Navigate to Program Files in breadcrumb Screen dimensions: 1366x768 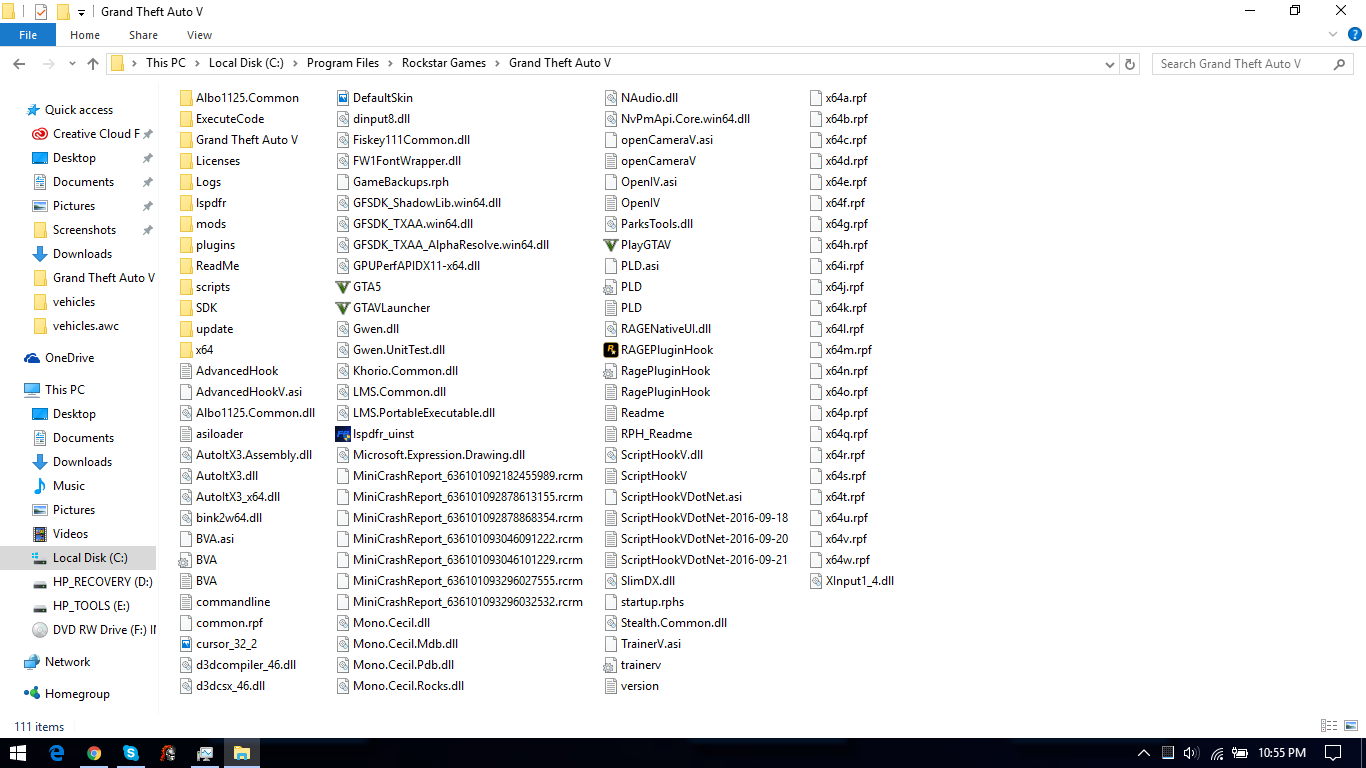[343, 63]
